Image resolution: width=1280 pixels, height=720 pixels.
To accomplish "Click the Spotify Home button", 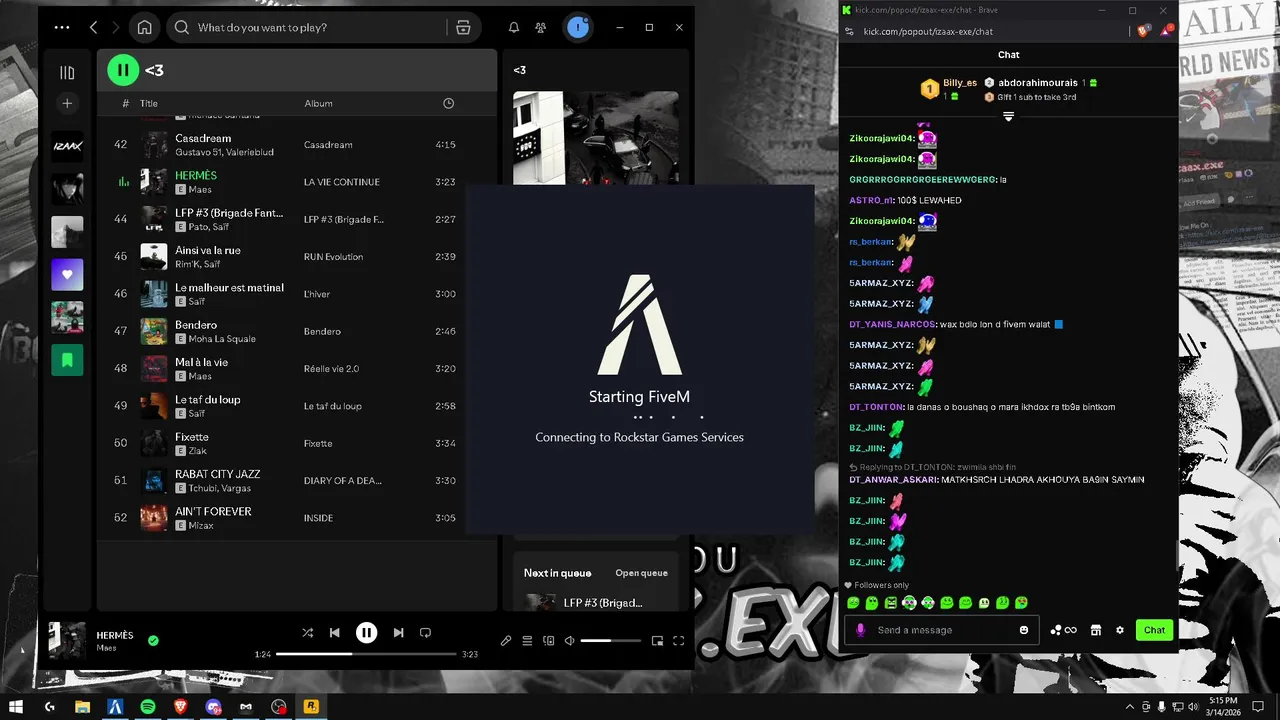I will coord(144,27).
